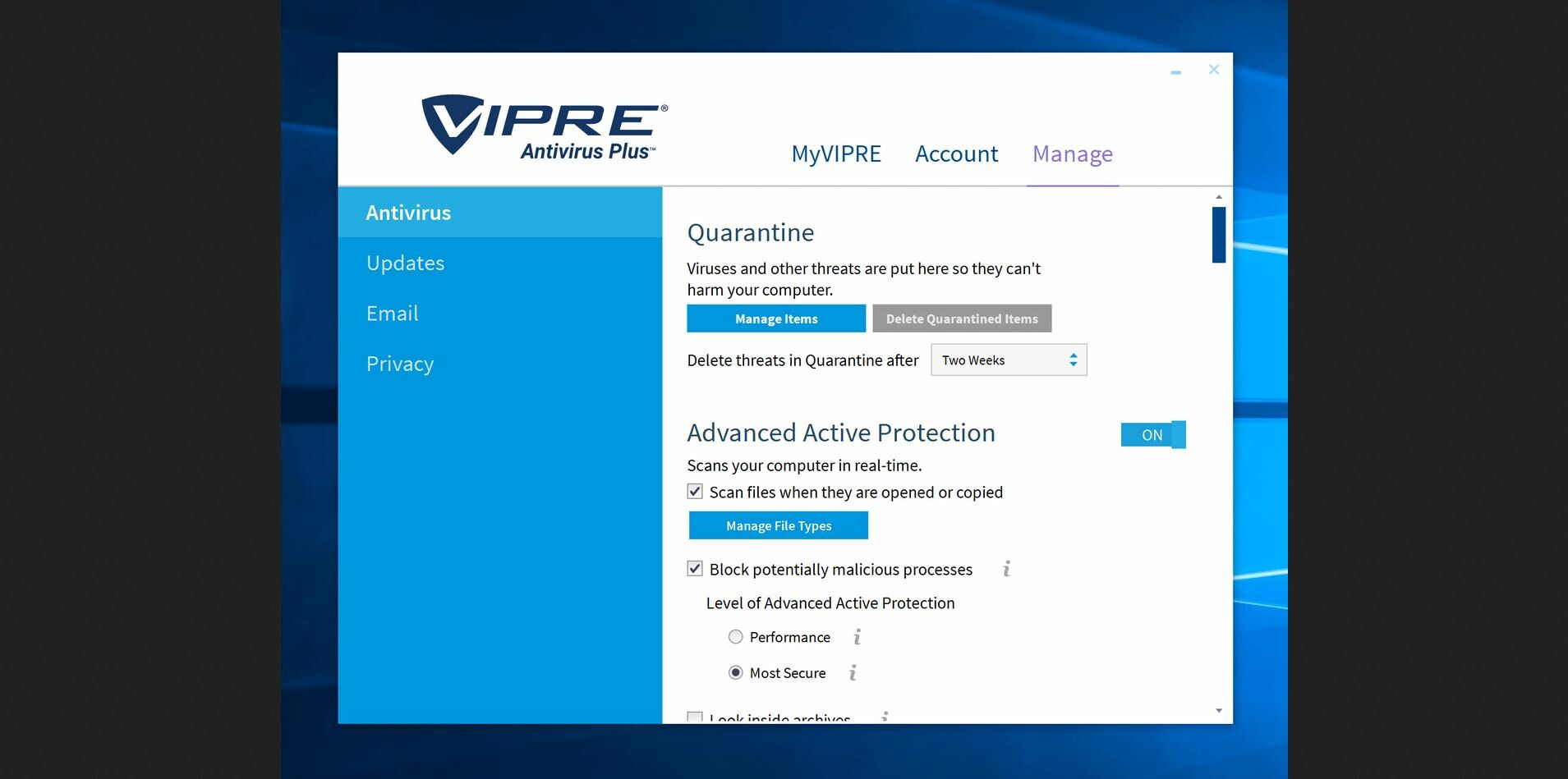This screenshot has width=1568, height=779.
Task: Click the Quarantine heading
Action: click(751, 233)
